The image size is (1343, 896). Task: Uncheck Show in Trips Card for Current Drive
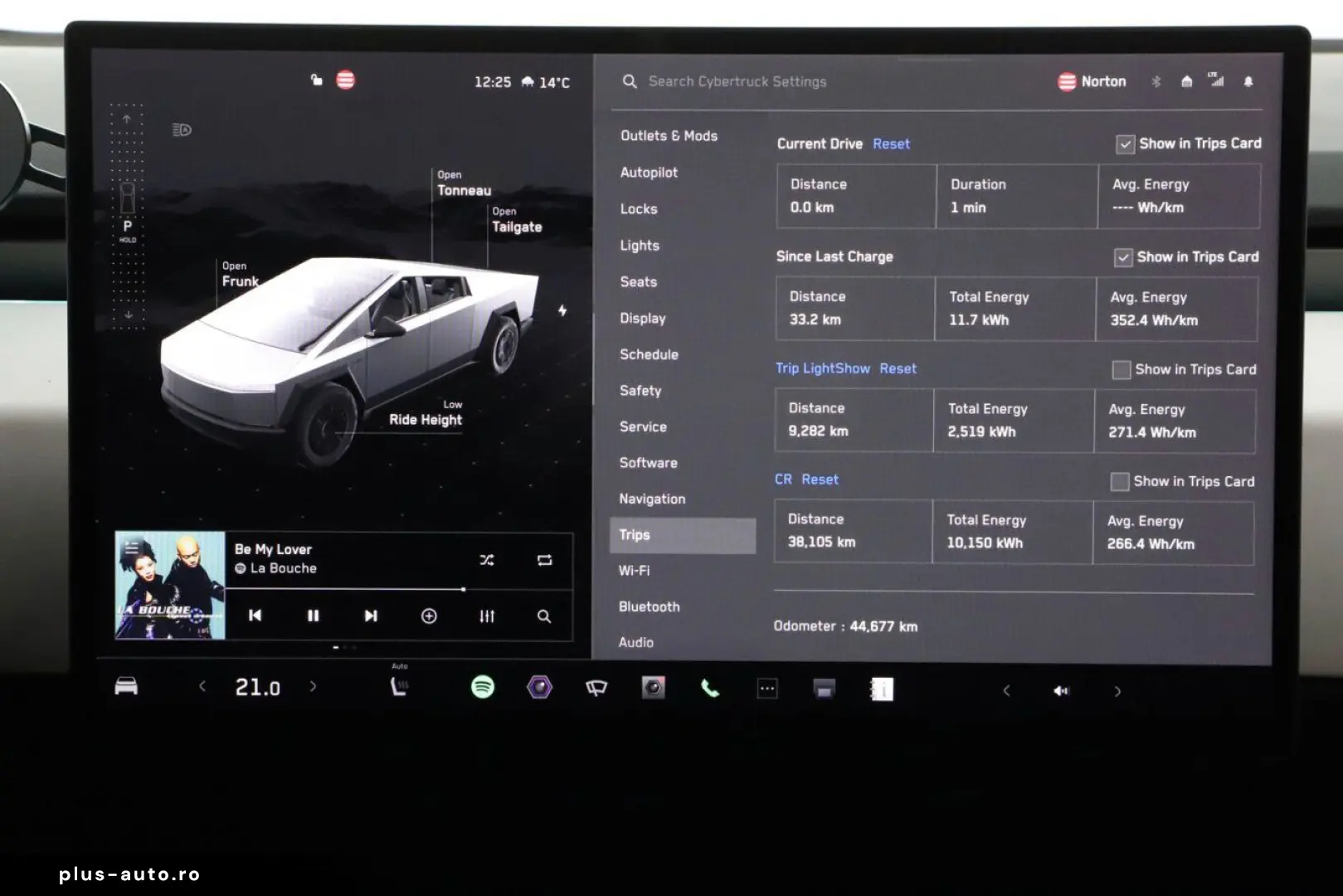[1125, 144]
